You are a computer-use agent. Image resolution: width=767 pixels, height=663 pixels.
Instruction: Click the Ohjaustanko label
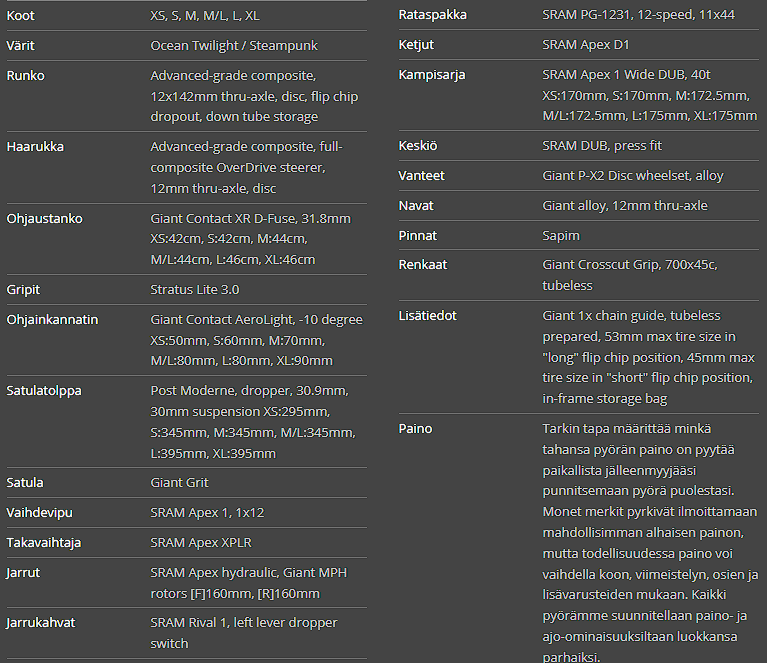coord(45,219)
